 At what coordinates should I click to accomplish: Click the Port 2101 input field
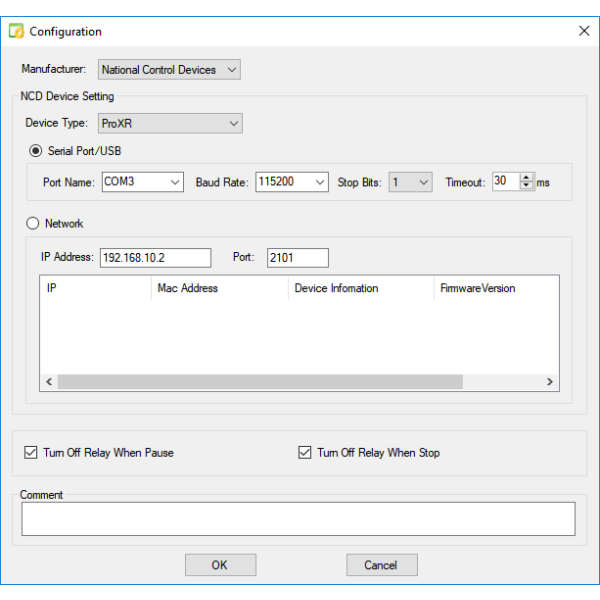298,258
